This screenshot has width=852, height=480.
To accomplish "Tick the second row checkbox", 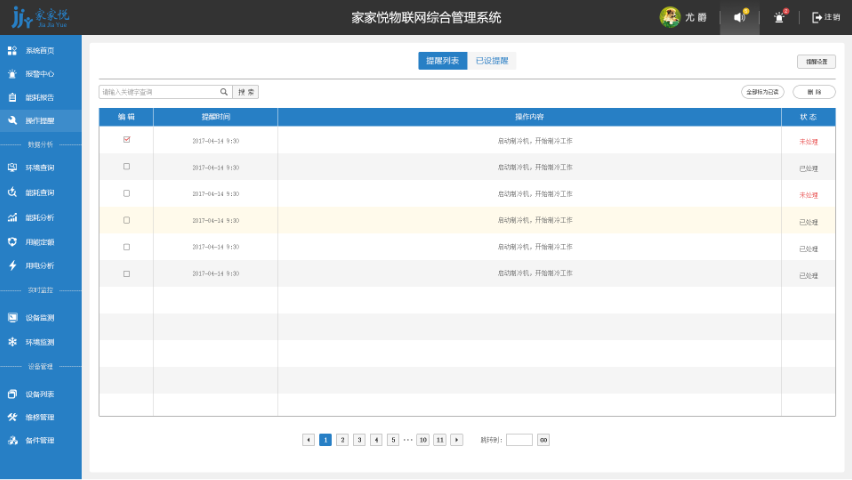I will click(x=126, y=167).
